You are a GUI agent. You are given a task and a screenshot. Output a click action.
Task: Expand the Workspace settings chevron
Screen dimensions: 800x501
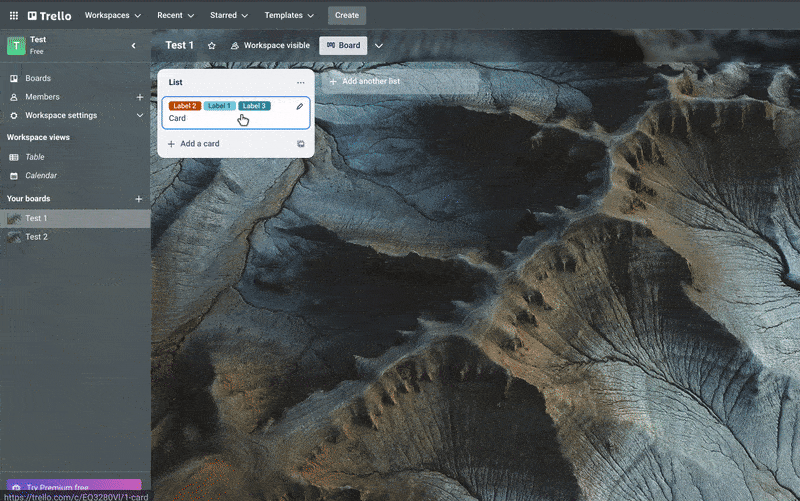pyautogui.click(x=140, y=115)
